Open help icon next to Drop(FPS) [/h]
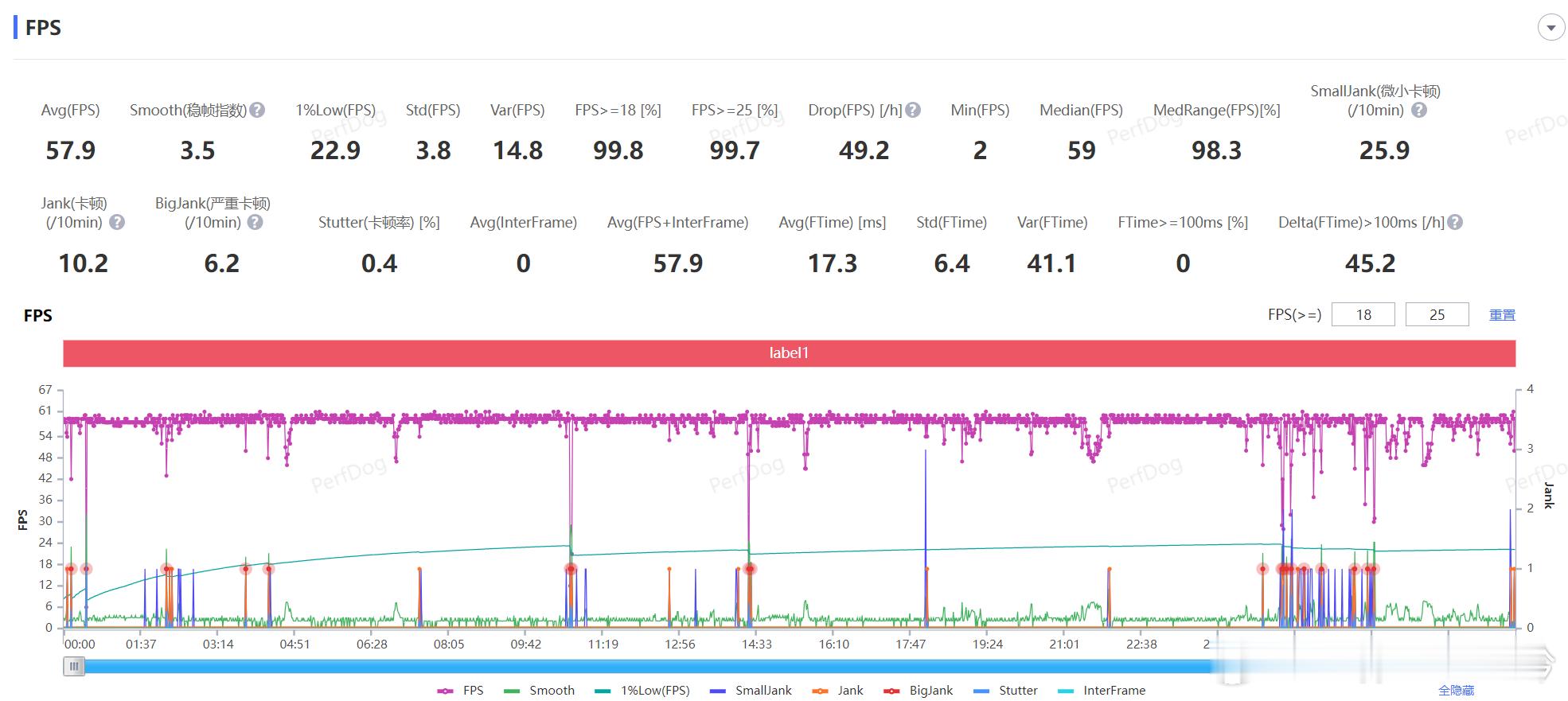 click(913, 111)
